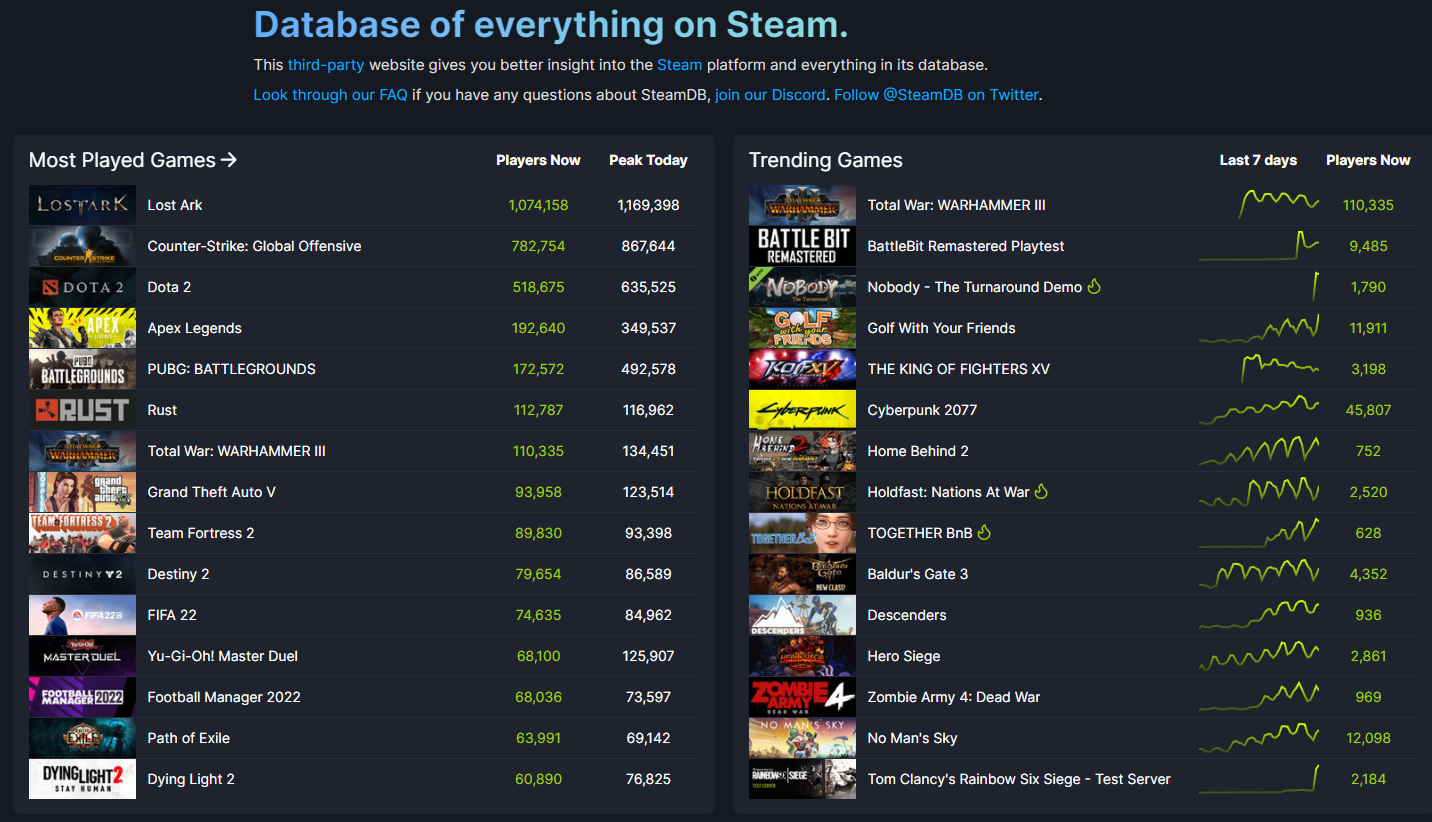This screenshot has height=822, width=1432.
Task: Open THE KING OF FIGHTERS XV title
Action: (959, 369)
